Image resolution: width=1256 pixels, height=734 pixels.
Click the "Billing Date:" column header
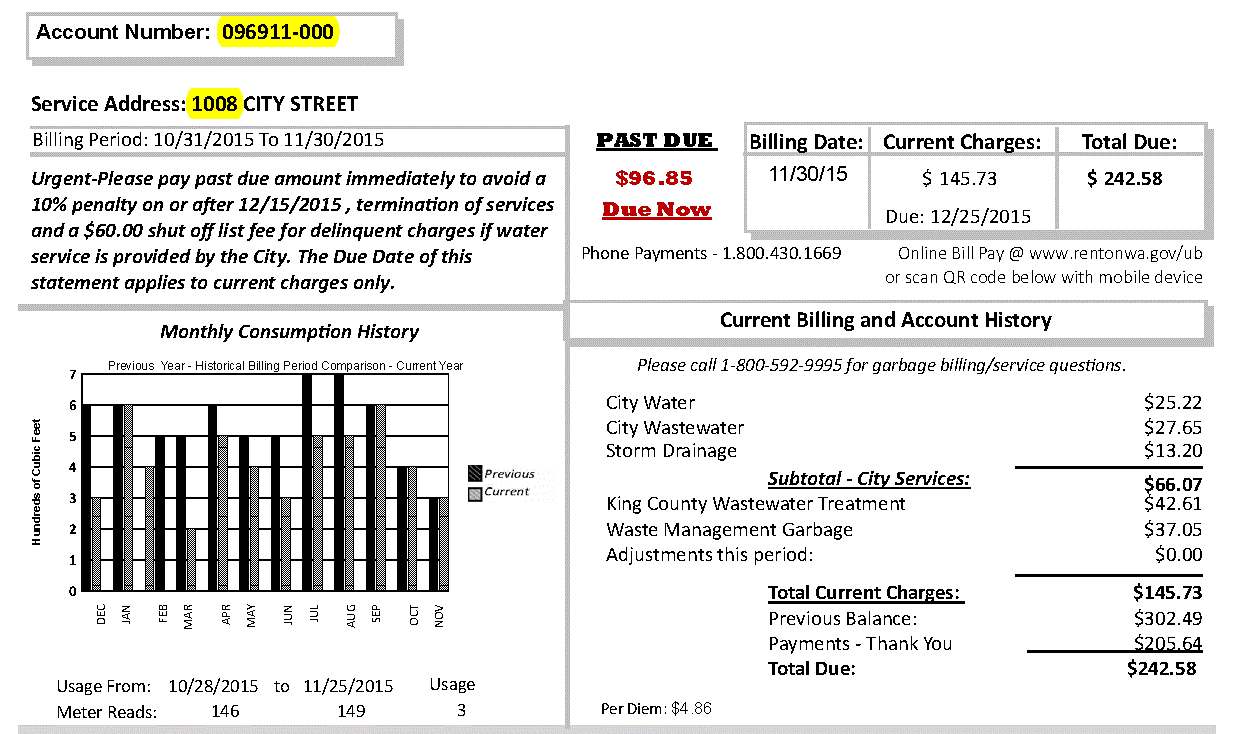pyautogui.click(x=806, y=142)
